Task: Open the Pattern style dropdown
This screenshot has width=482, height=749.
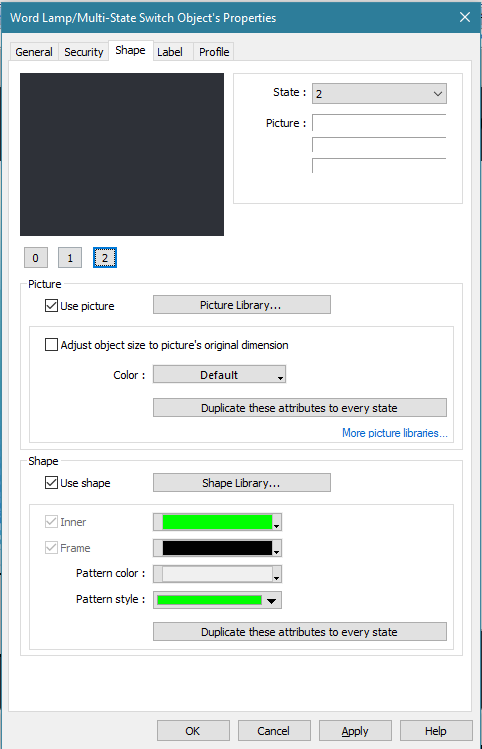Action: (x=217, y=600)
